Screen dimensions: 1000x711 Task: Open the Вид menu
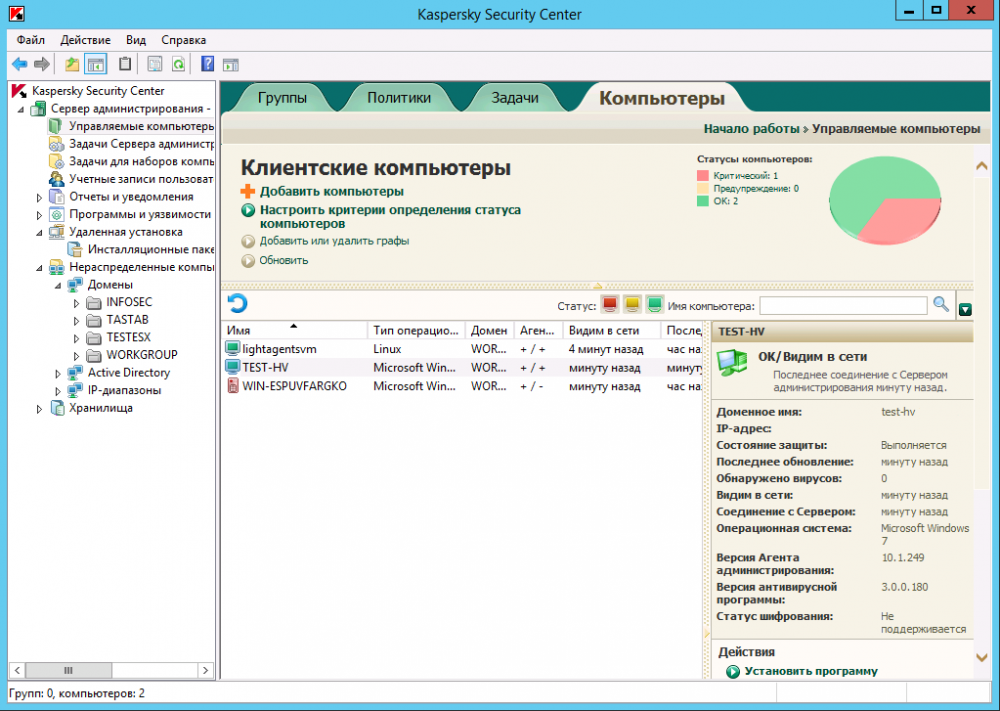pos(136,40)
